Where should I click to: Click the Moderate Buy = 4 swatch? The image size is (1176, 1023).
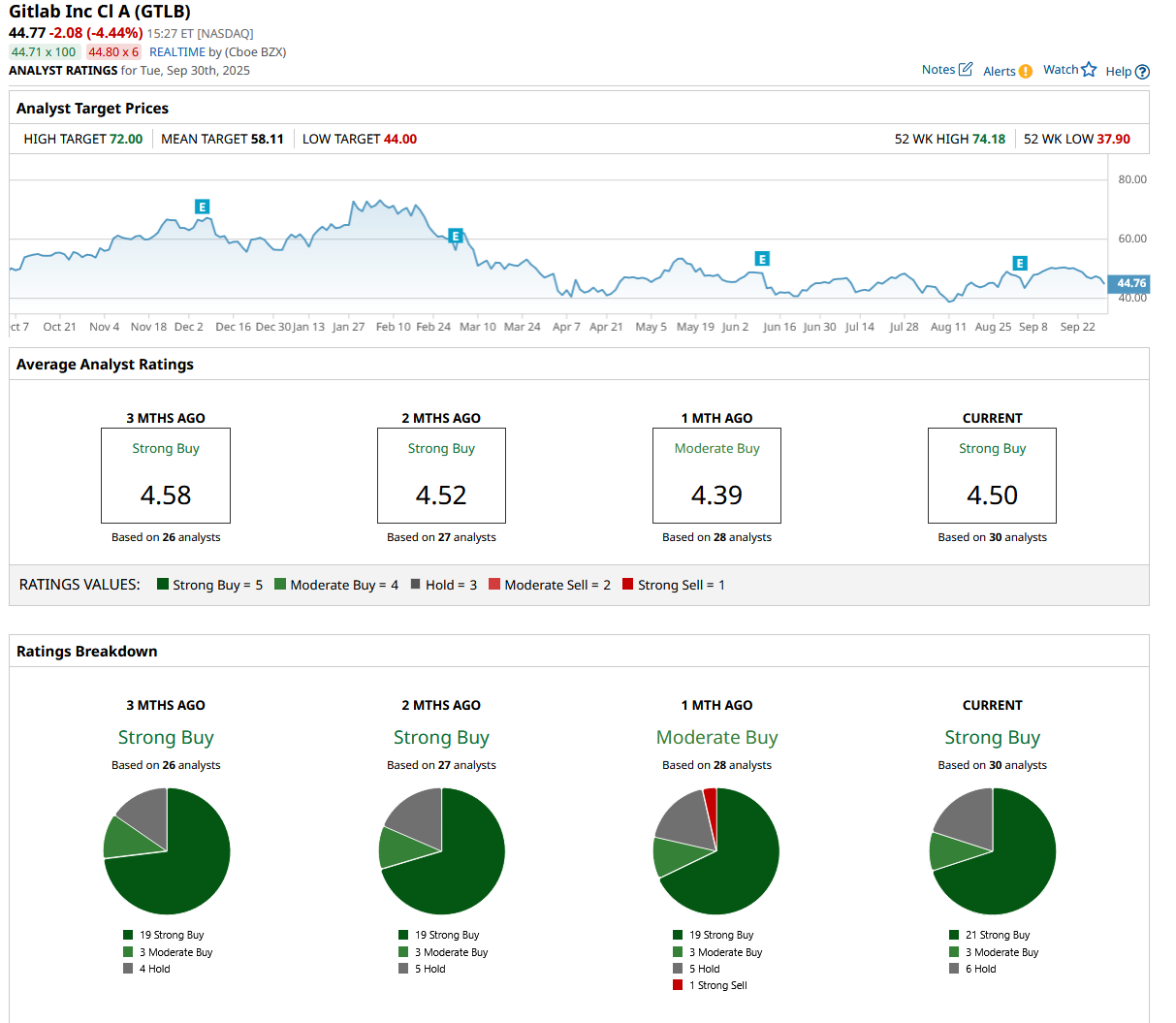pos(280,584)
